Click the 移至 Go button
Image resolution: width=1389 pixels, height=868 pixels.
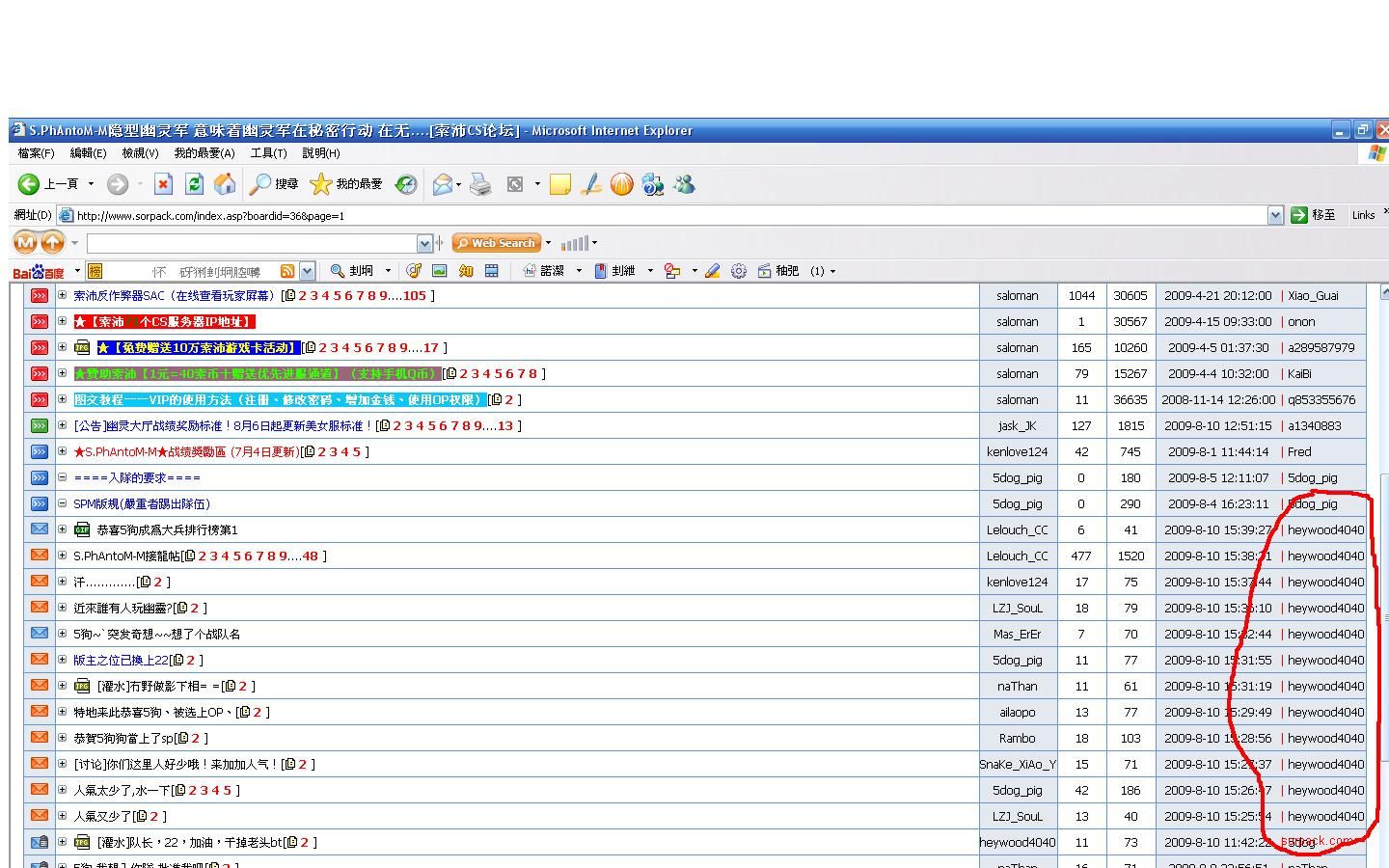tap(1314, 215)
